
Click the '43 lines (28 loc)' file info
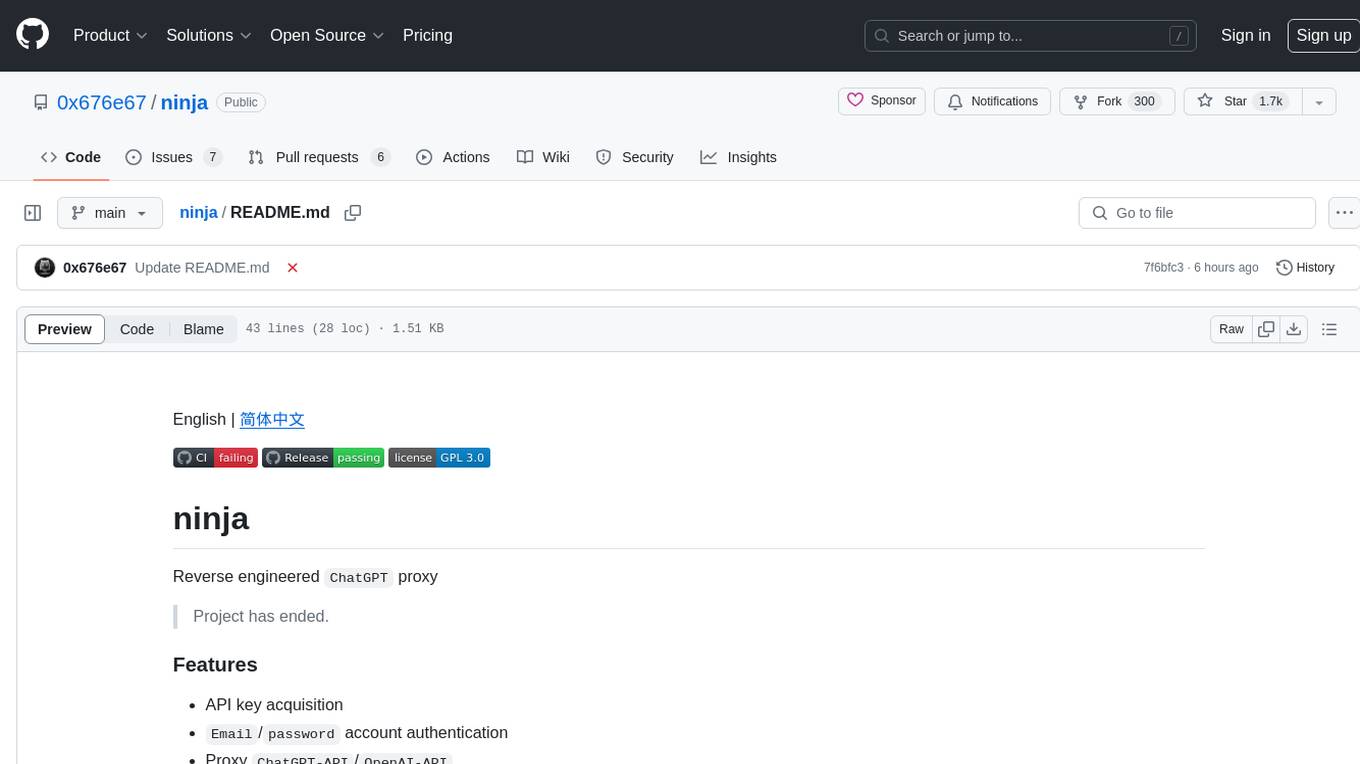307,329
